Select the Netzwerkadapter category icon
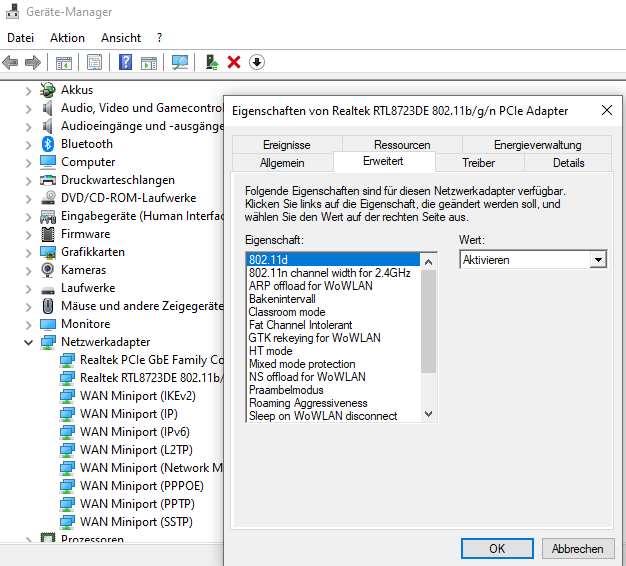Screen dimensions: 626x566 pos(48,342)
